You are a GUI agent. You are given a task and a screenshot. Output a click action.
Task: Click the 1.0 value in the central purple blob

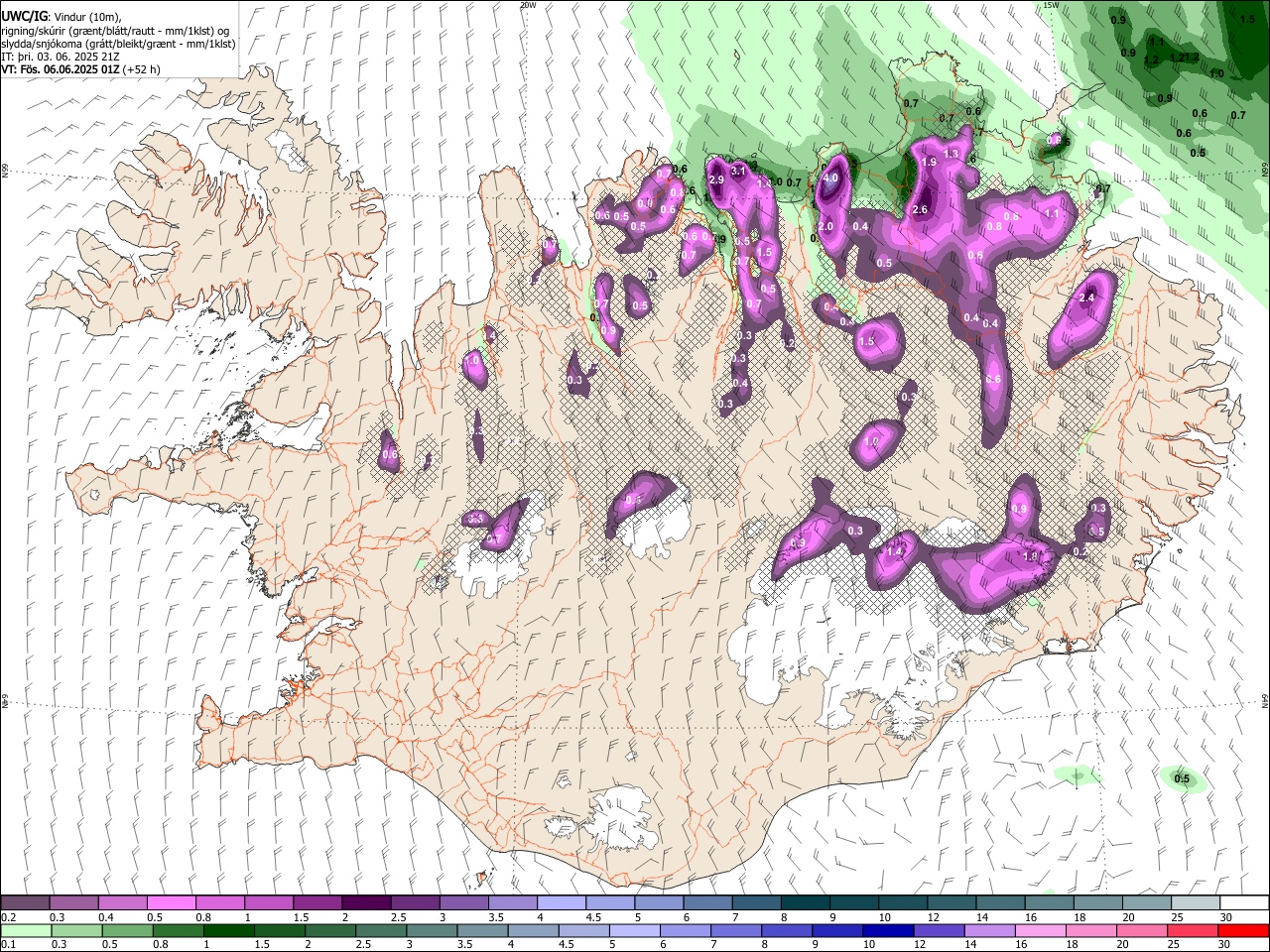[x=873, y=442]
